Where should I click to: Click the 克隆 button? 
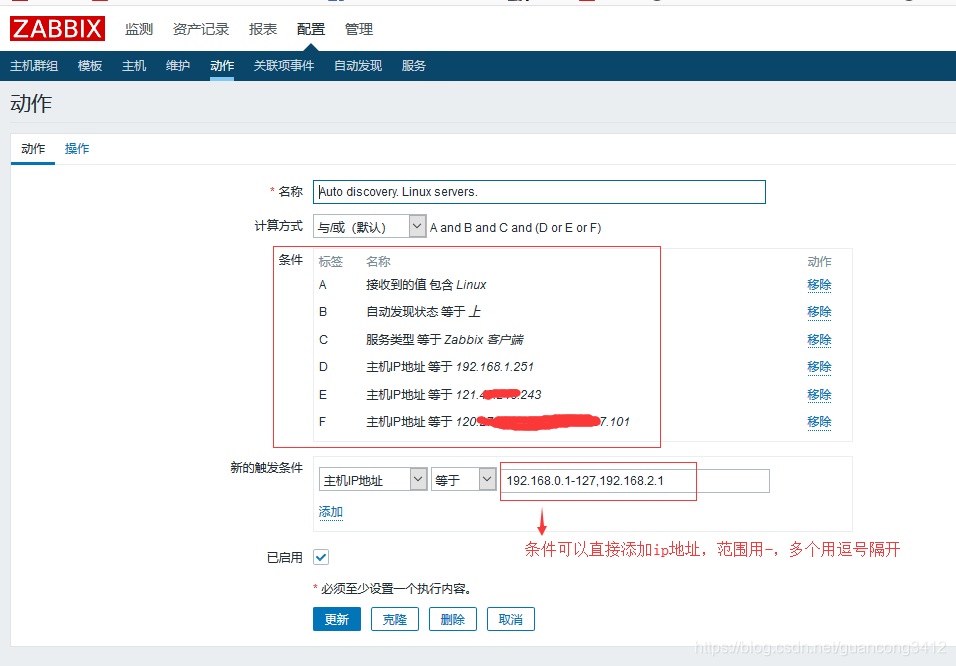[394, 619]
